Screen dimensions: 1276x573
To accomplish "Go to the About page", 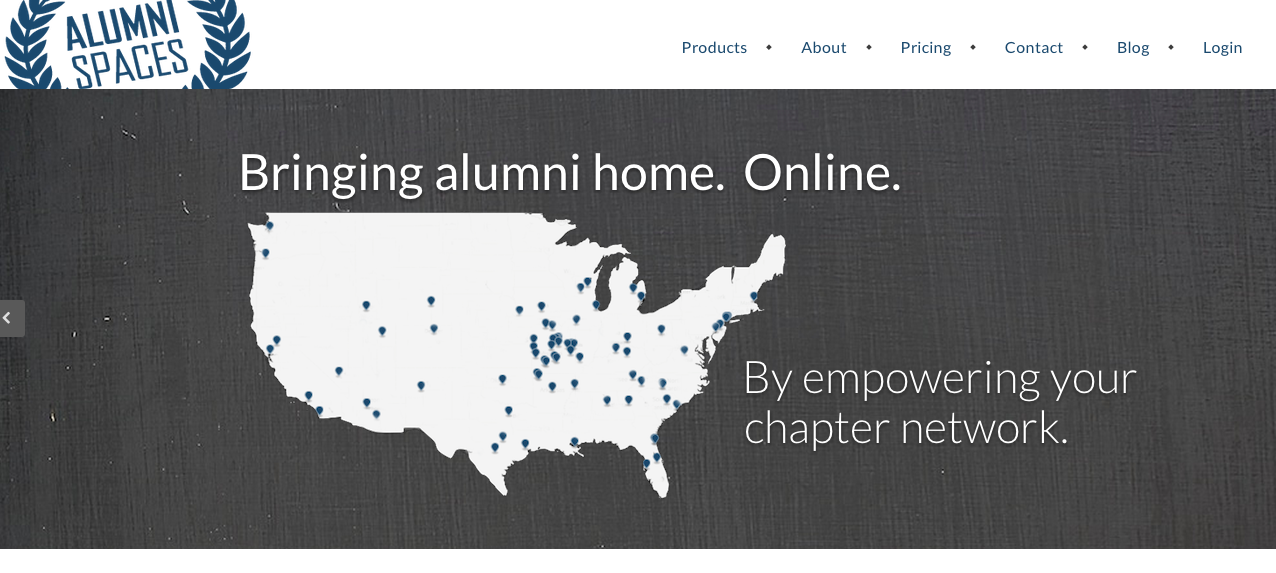I will click(824, 47).
